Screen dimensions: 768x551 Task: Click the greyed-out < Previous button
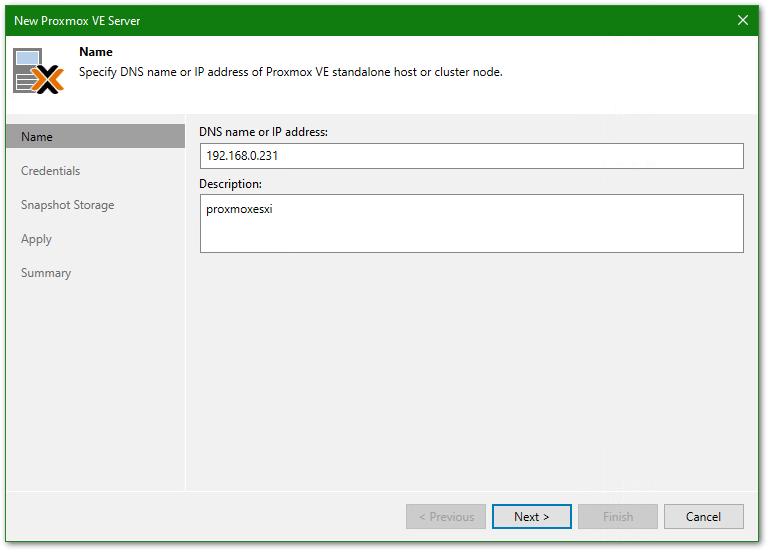pos(446,517)
